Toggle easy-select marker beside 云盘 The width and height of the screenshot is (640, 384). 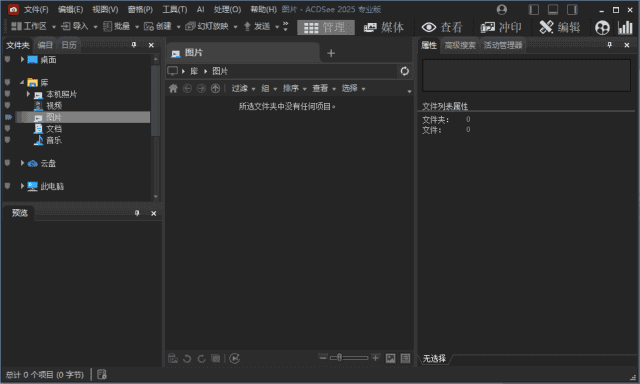point(7,163)
